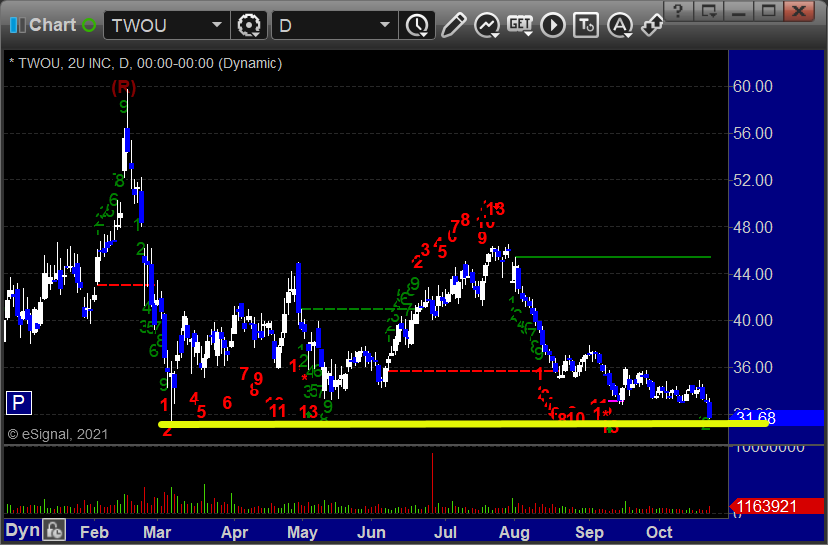Click the tall red volume spike bar
Image resolution: width=828 pixels, height=545 pixels.
tap(432, 483)
